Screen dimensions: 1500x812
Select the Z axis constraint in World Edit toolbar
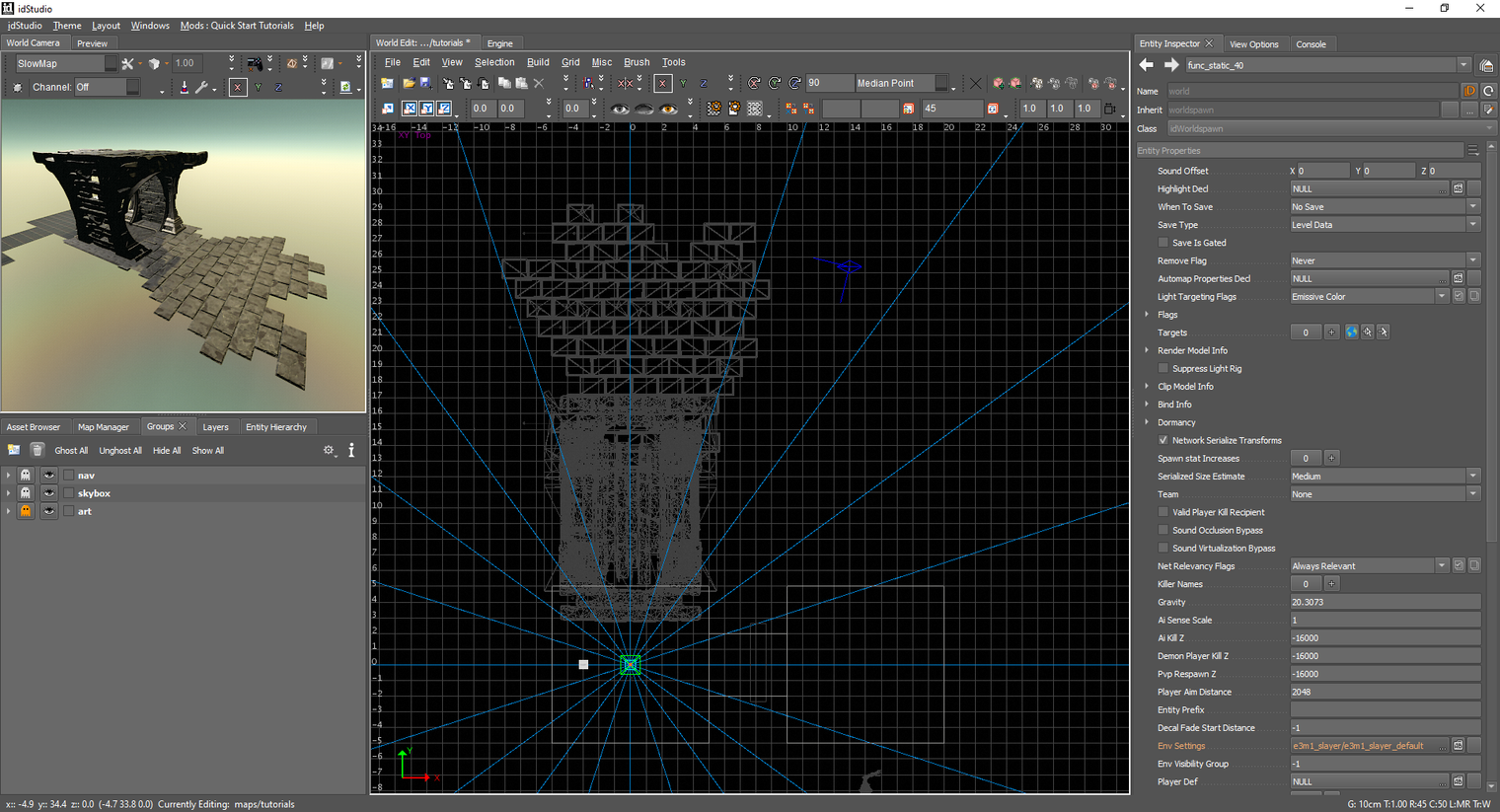704,84
